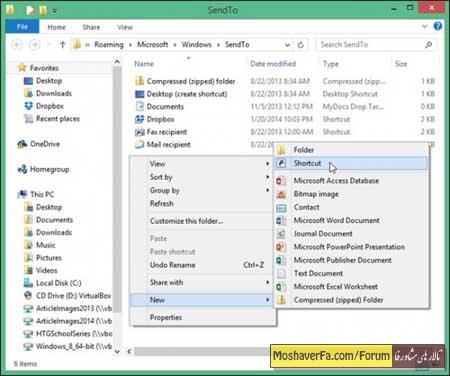Click the search magnifier icon

point(429,45)
